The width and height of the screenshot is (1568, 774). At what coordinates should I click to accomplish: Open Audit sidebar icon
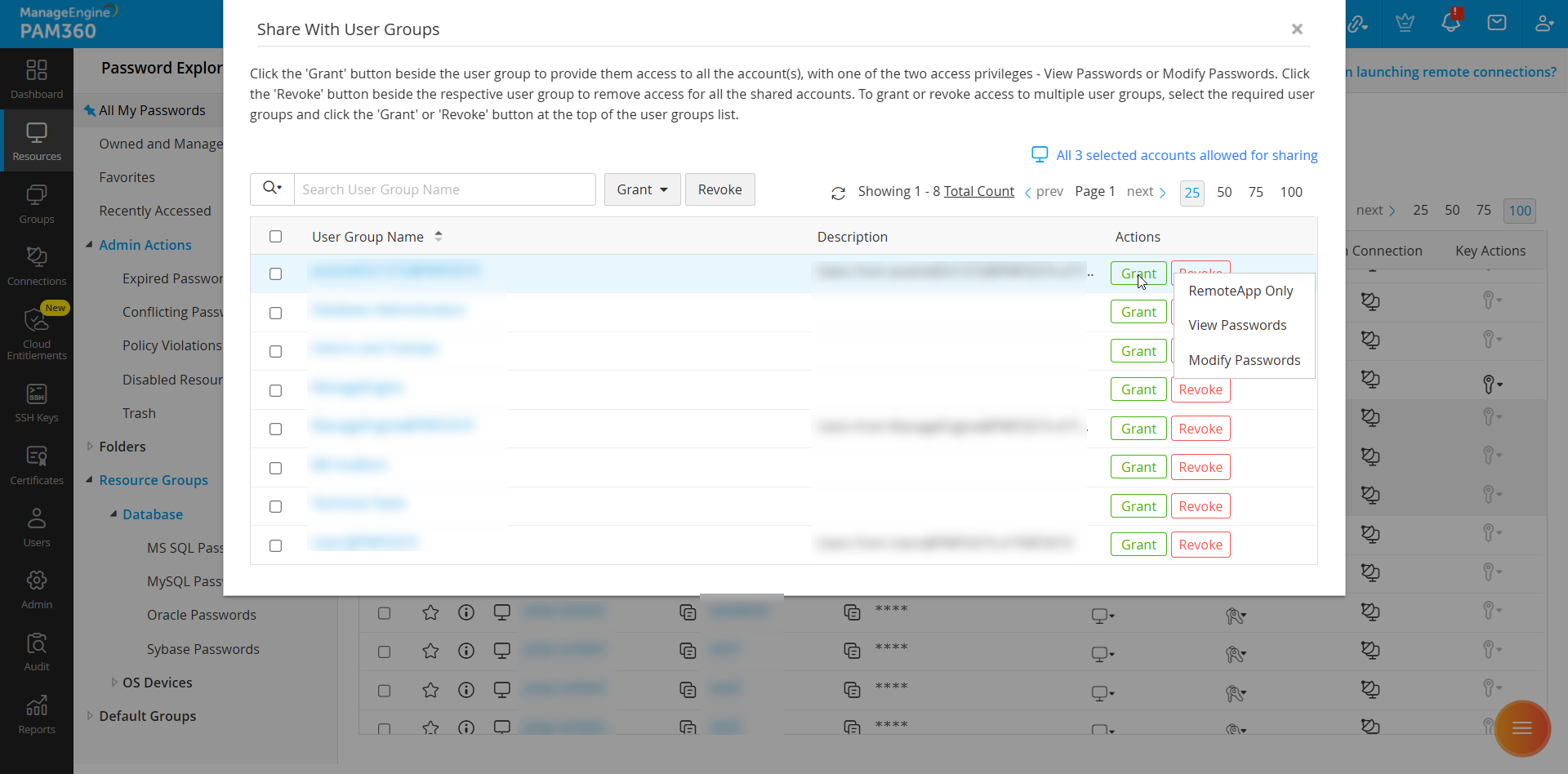point(37,652)
